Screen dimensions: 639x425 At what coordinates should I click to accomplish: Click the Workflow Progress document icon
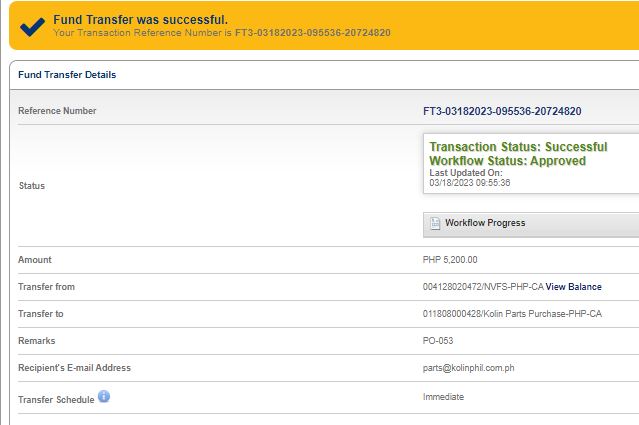tap(435, 223)
